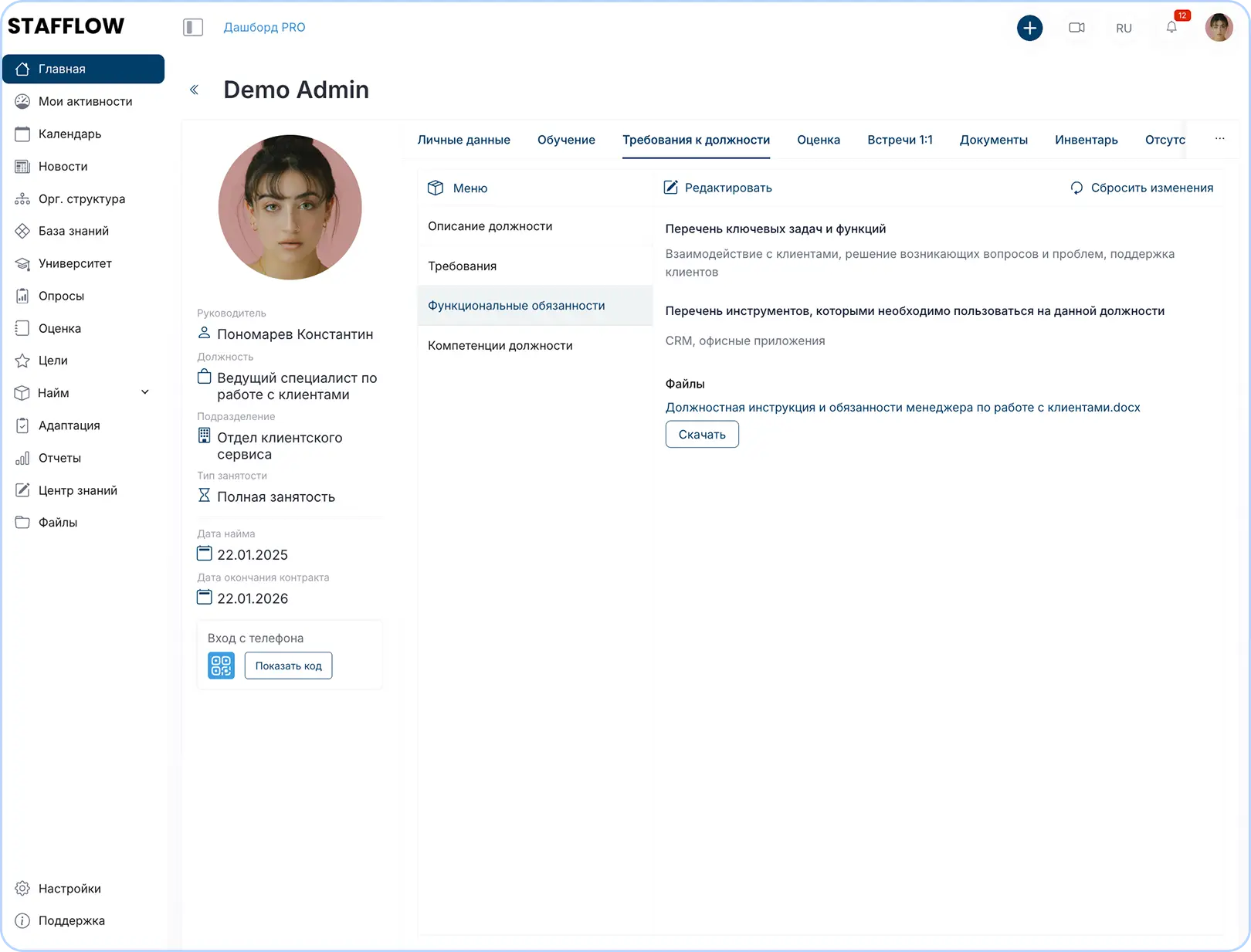Toggle the sidebar panel icon
Viewport: 1251px width, 952px height.
pyautogui.click(x=193, y=28)
